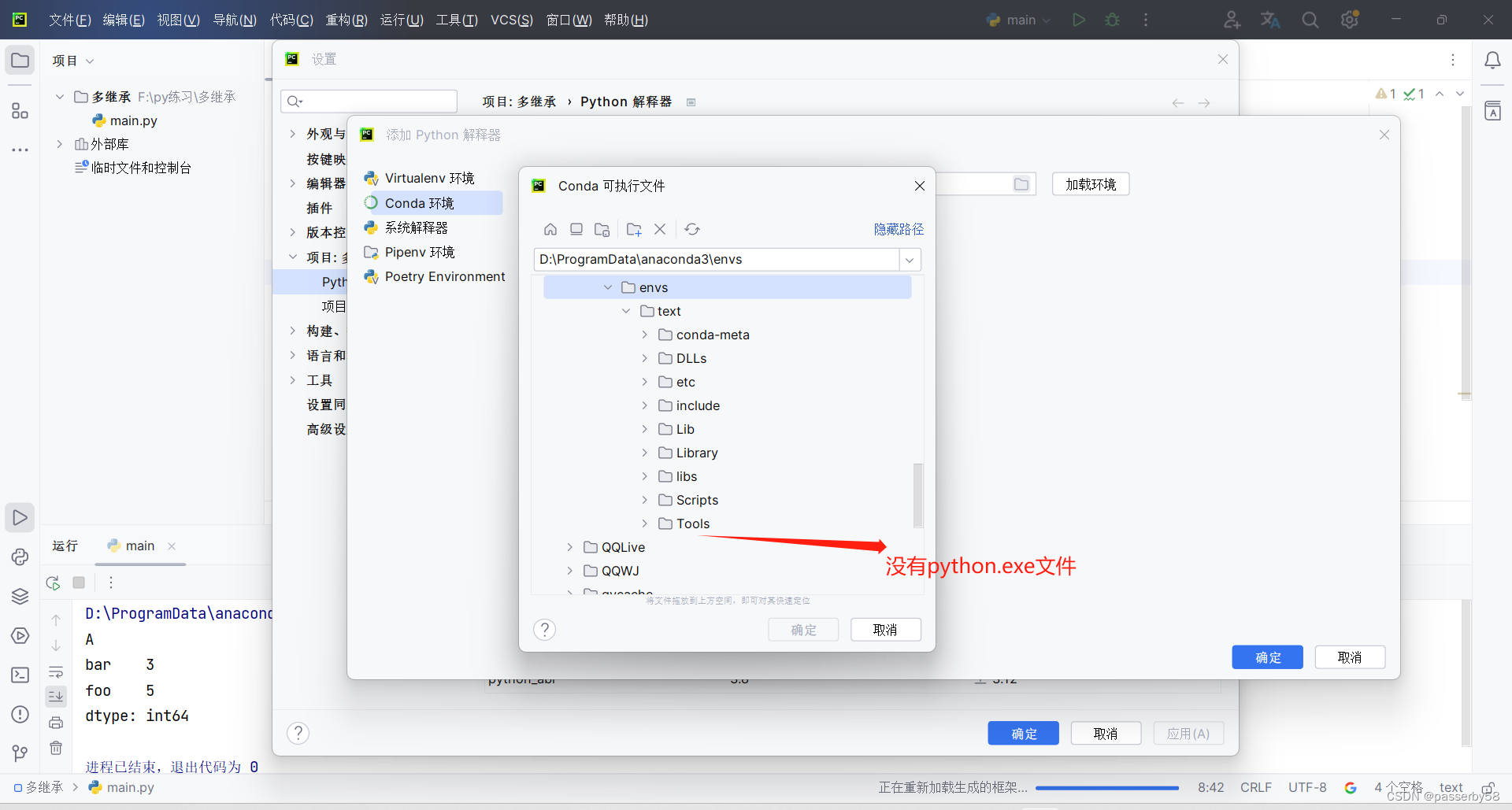Click project directory icon in file dialog
The width and height of the screenshot is (1512, 810).
coord(602,229)
